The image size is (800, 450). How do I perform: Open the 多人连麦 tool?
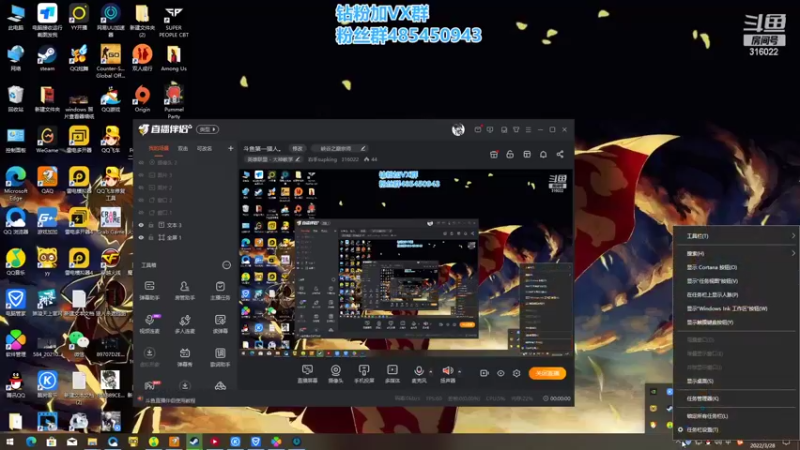185,323
